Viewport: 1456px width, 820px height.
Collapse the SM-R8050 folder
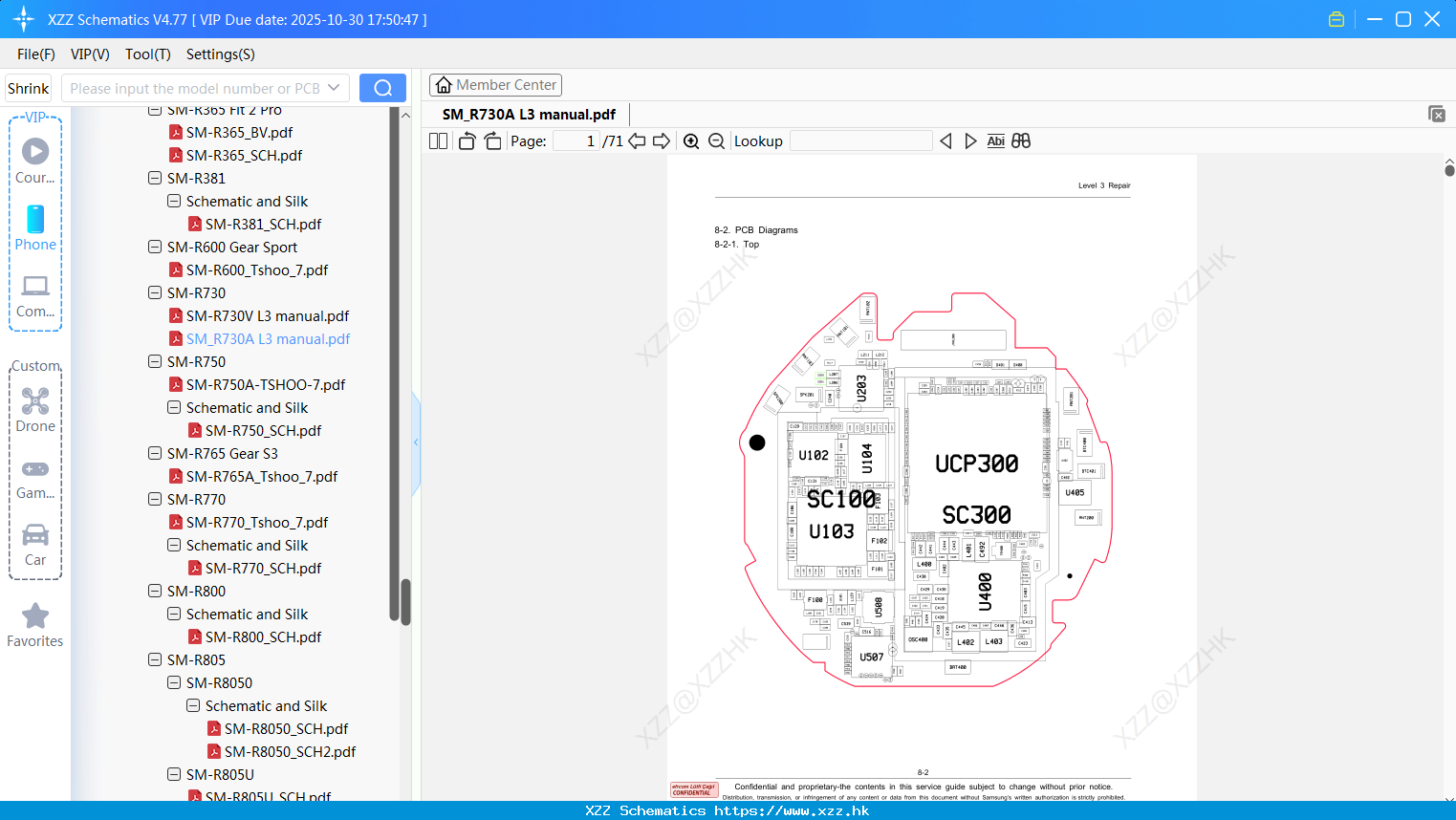(174, 682)
